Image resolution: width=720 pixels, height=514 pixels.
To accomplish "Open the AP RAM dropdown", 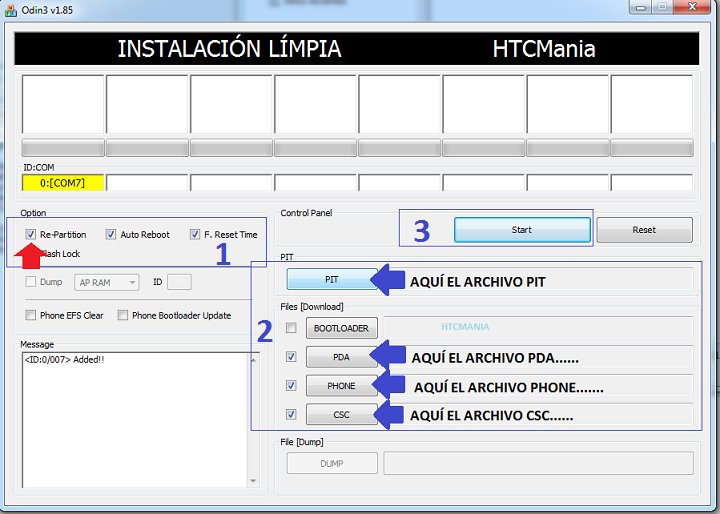I will click(x=107, y=282).
